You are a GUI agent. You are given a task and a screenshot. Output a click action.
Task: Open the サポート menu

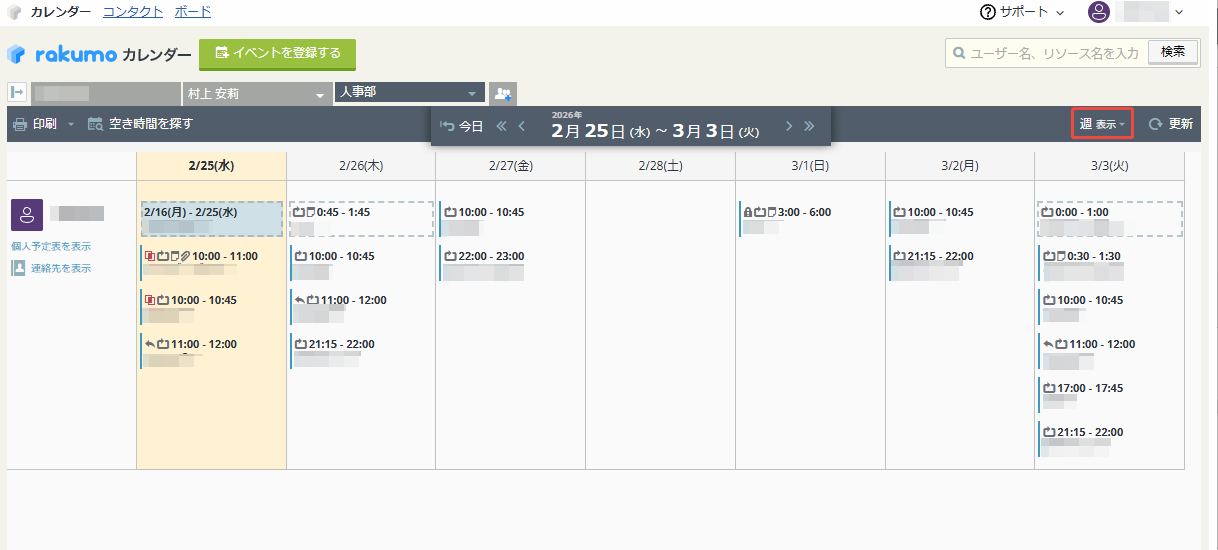[x=1022, y=12]
